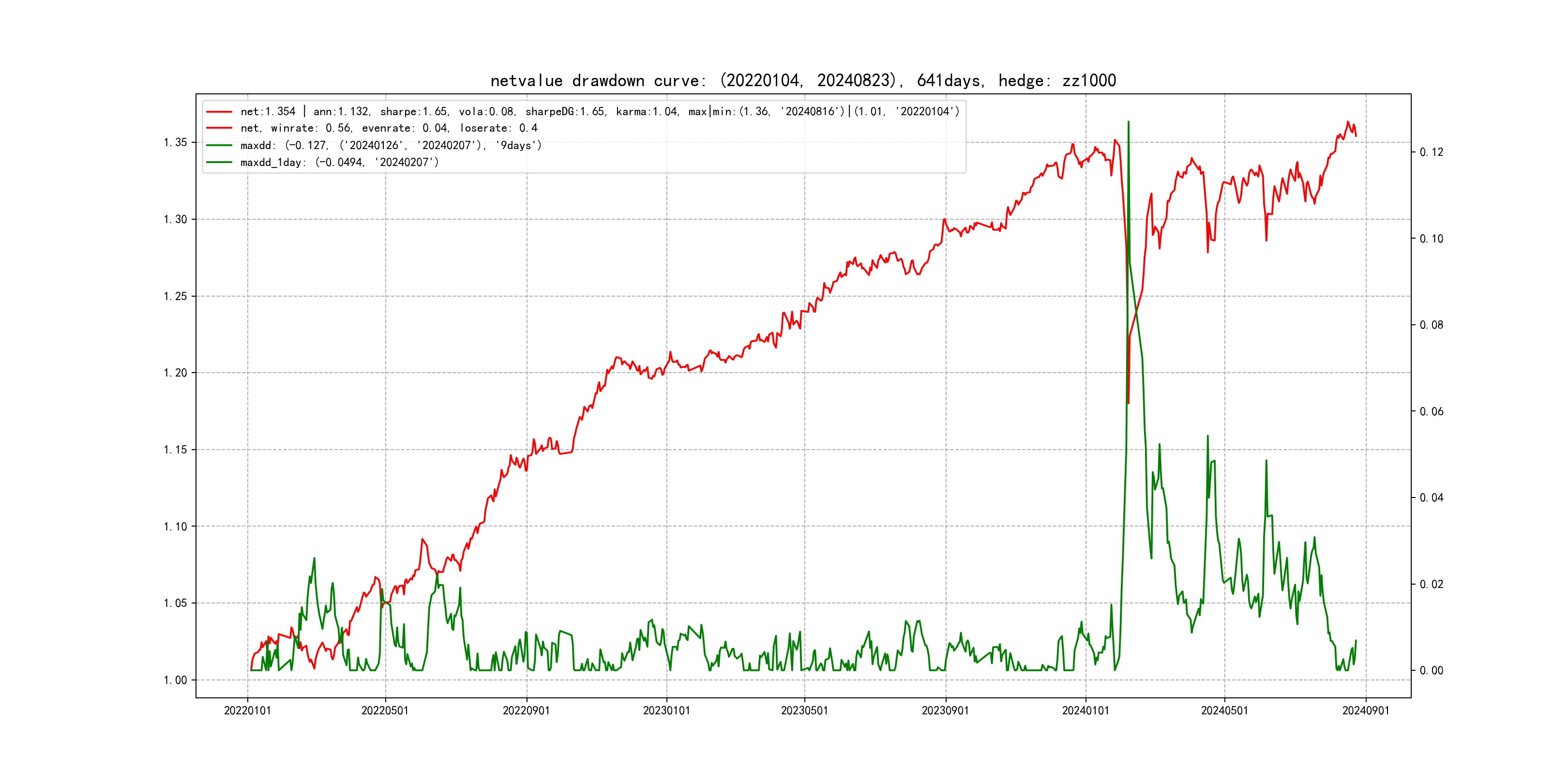1568x784 pixels.
Task: Click the x-axis label 20220101
Action: tap(247, 711)
